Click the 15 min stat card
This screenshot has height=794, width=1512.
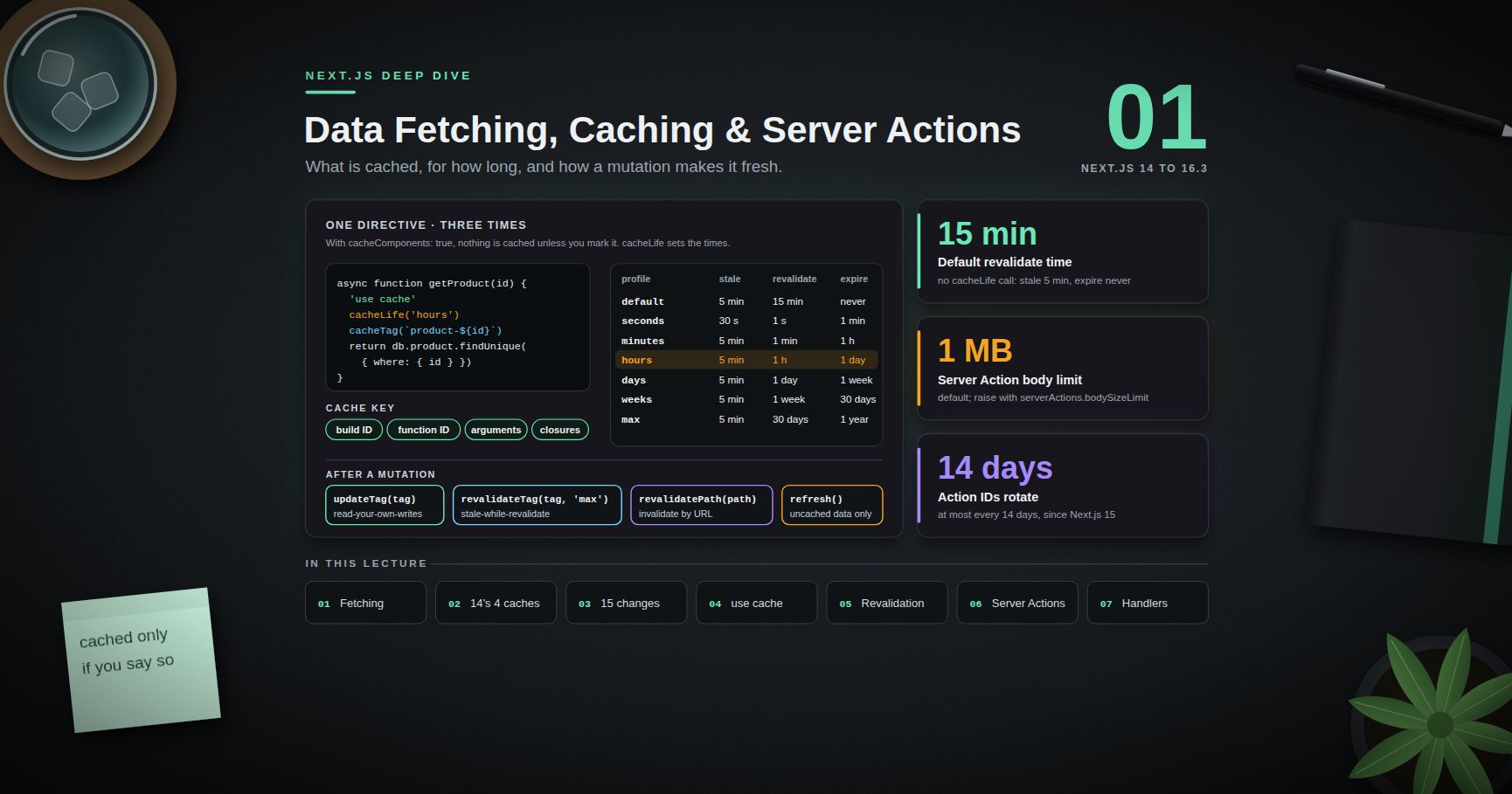(x=1063, y=252)
